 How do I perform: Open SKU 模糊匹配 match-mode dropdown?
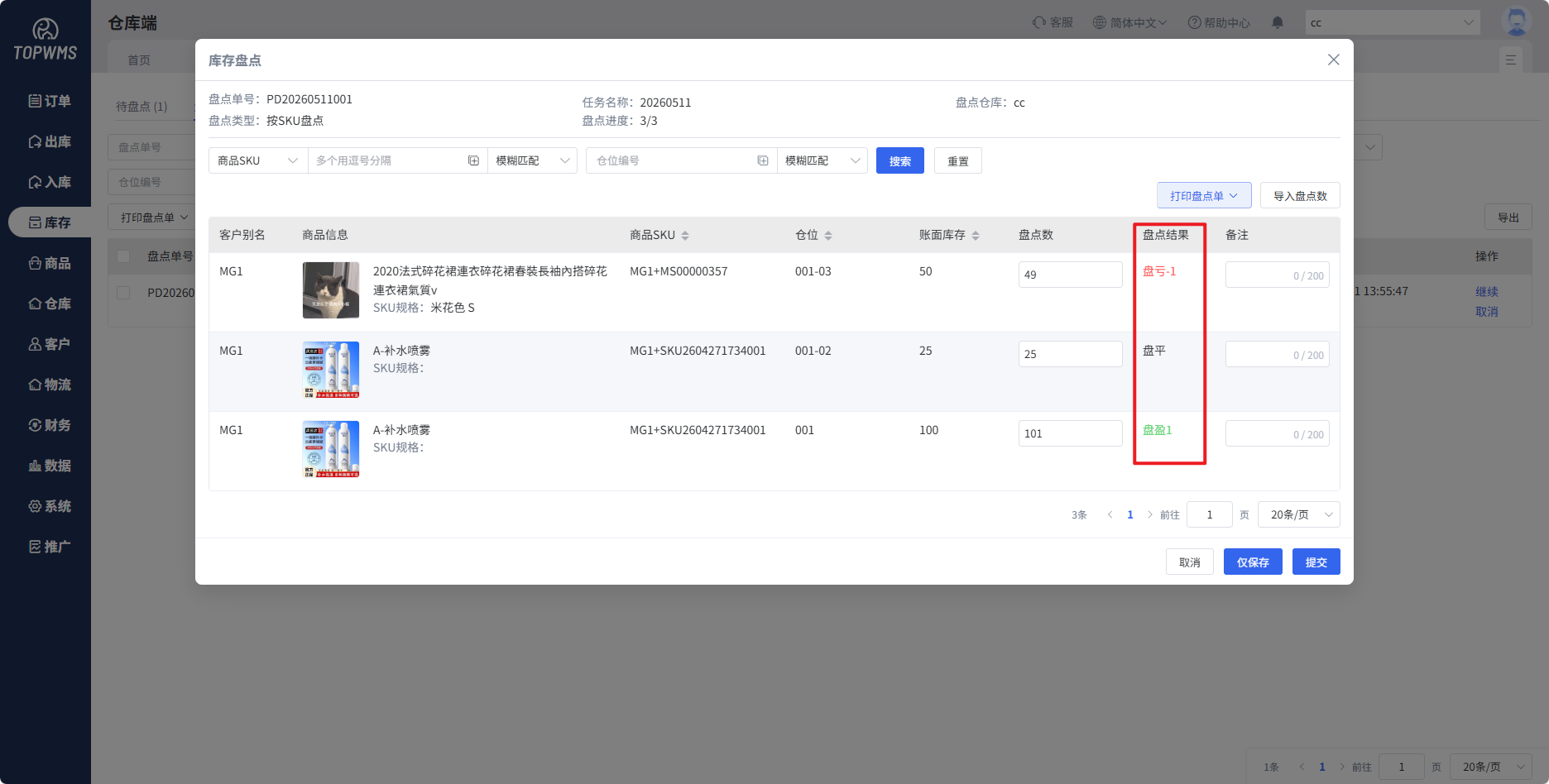[x=532, y=160]
